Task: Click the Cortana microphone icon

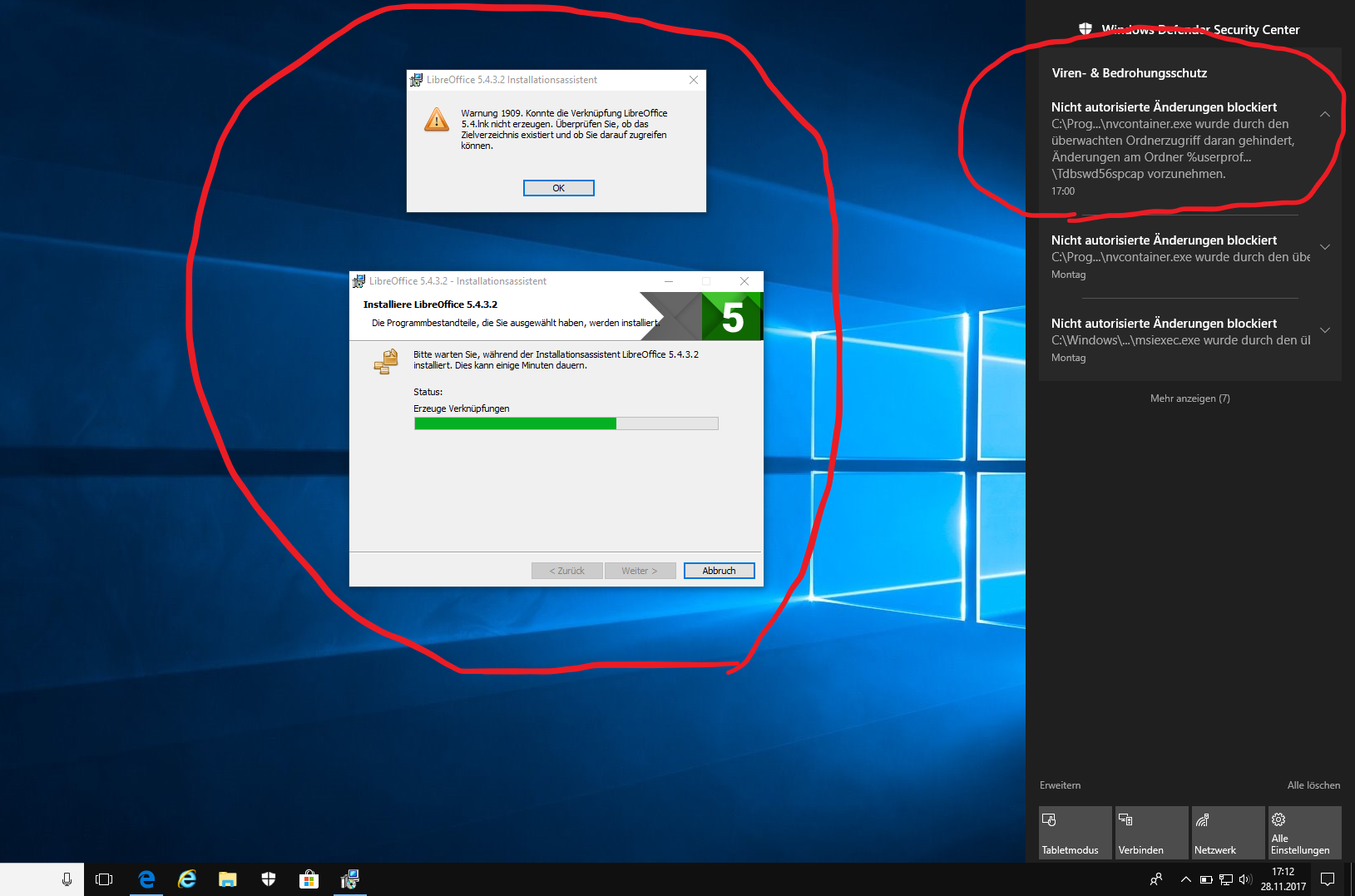Action: (x=67, y=879)
